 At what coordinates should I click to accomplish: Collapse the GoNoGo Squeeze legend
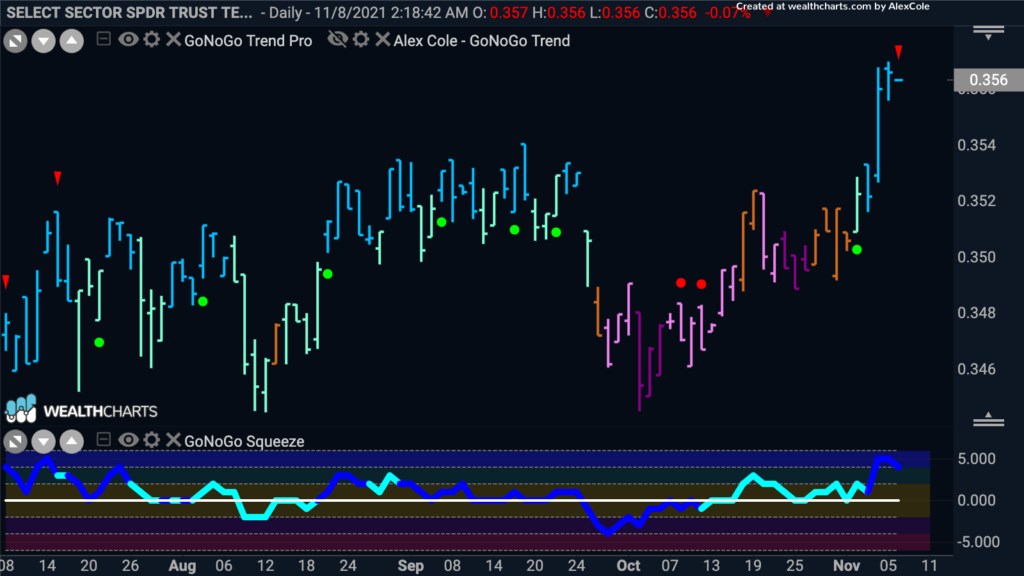104,441
